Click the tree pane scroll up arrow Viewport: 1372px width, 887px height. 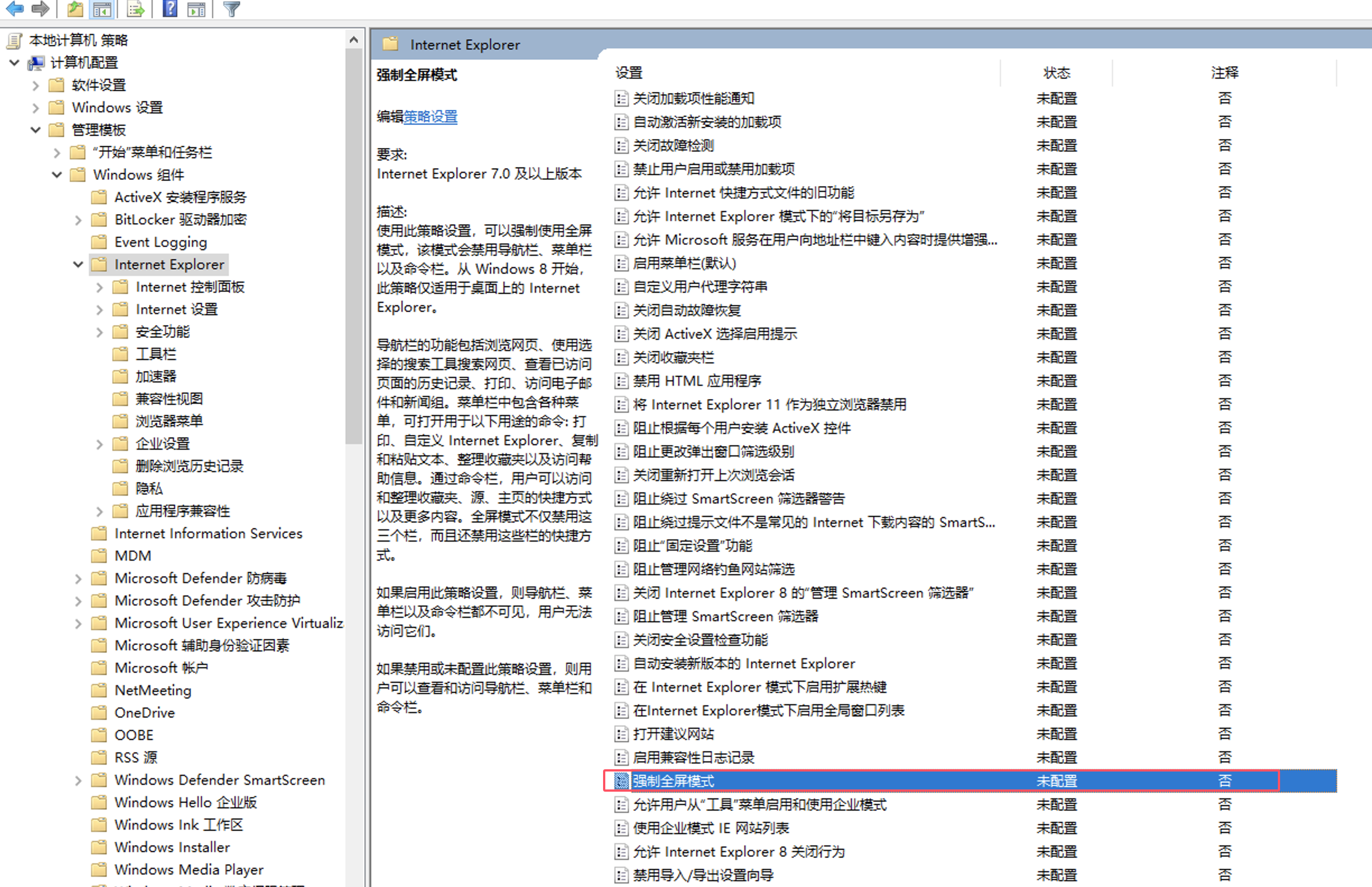[354, 40]
